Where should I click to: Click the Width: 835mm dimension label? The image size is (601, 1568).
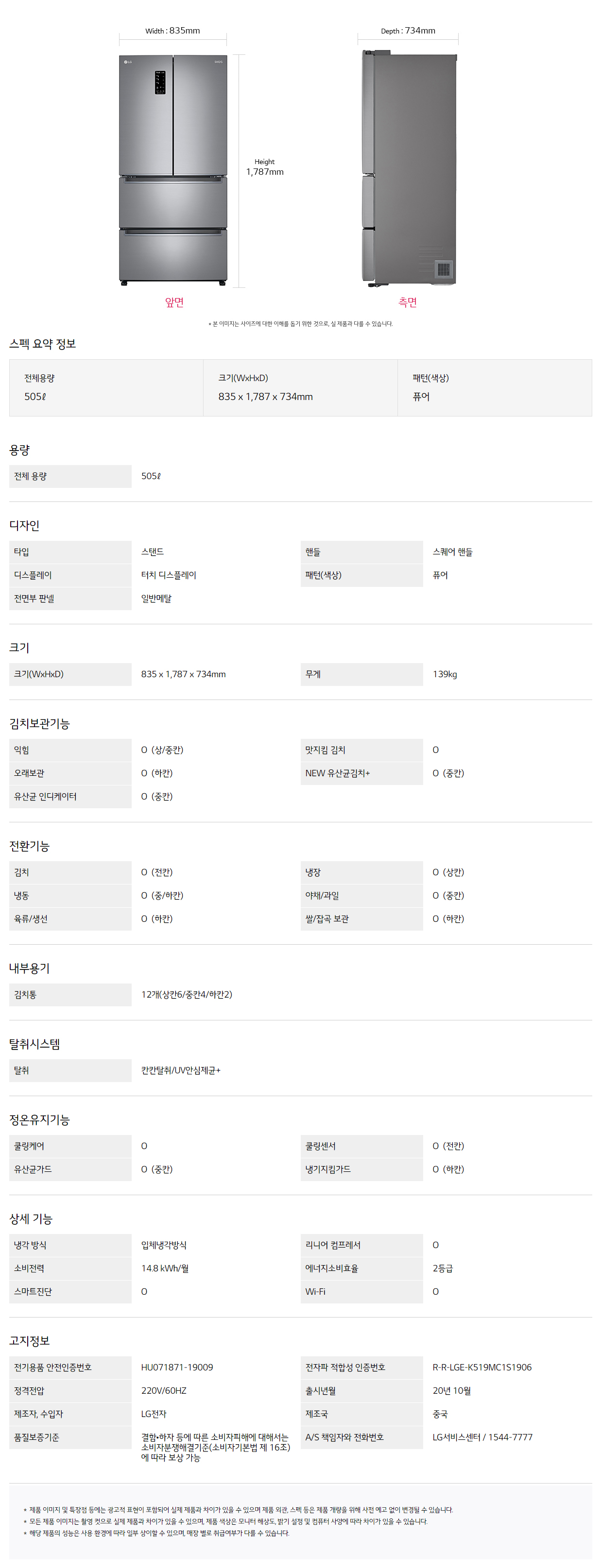[172, 31]
